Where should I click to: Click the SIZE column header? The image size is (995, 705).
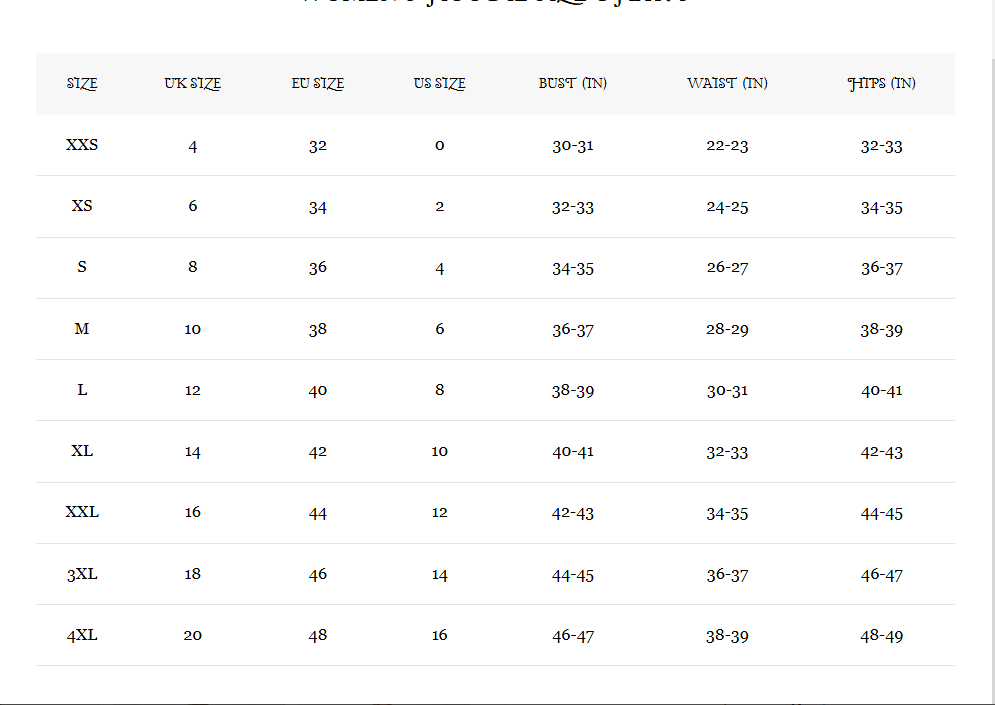(x=82, y=84)
